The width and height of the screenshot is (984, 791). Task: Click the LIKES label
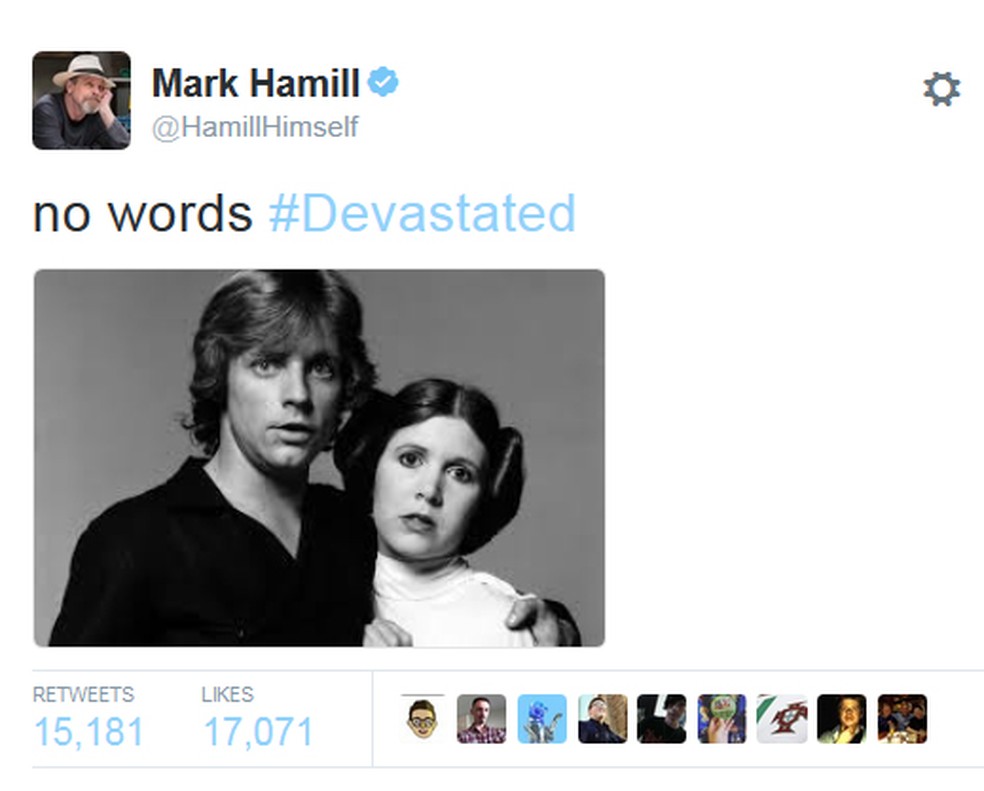point(227,694)
